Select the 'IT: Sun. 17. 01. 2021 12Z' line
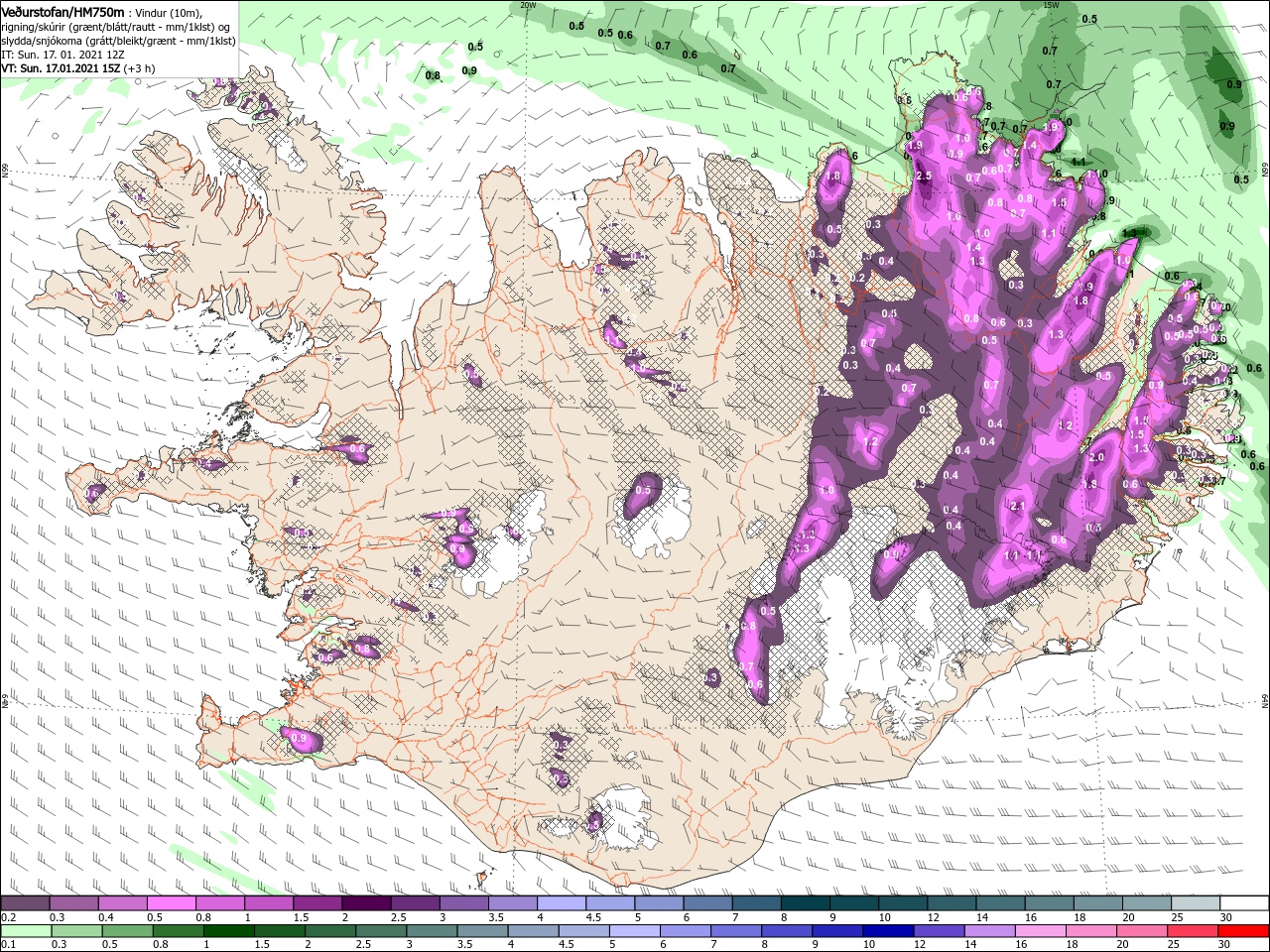The width and height of the screenshot is (1270, 952). point(62,55)
